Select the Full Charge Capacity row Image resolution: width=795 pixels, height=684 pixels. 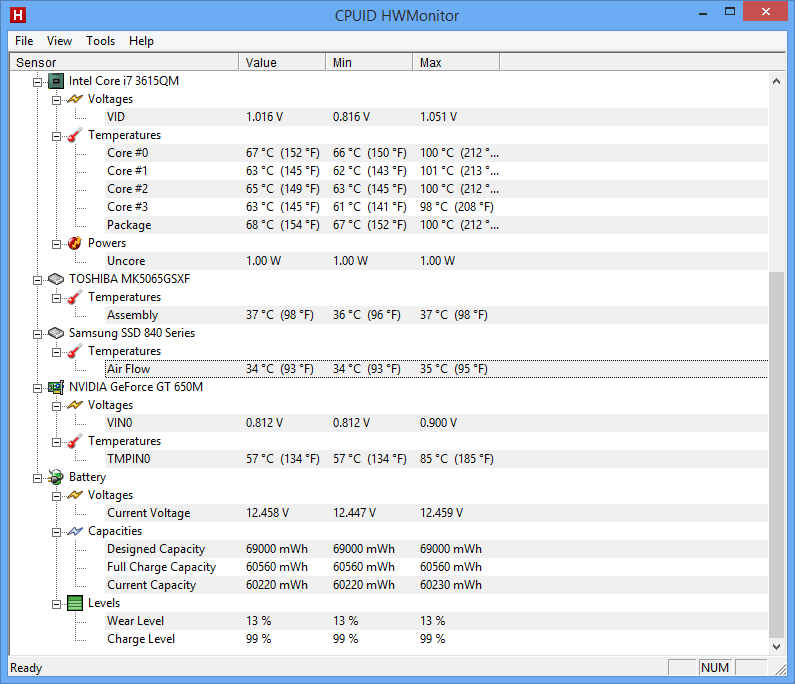[436, 567]
